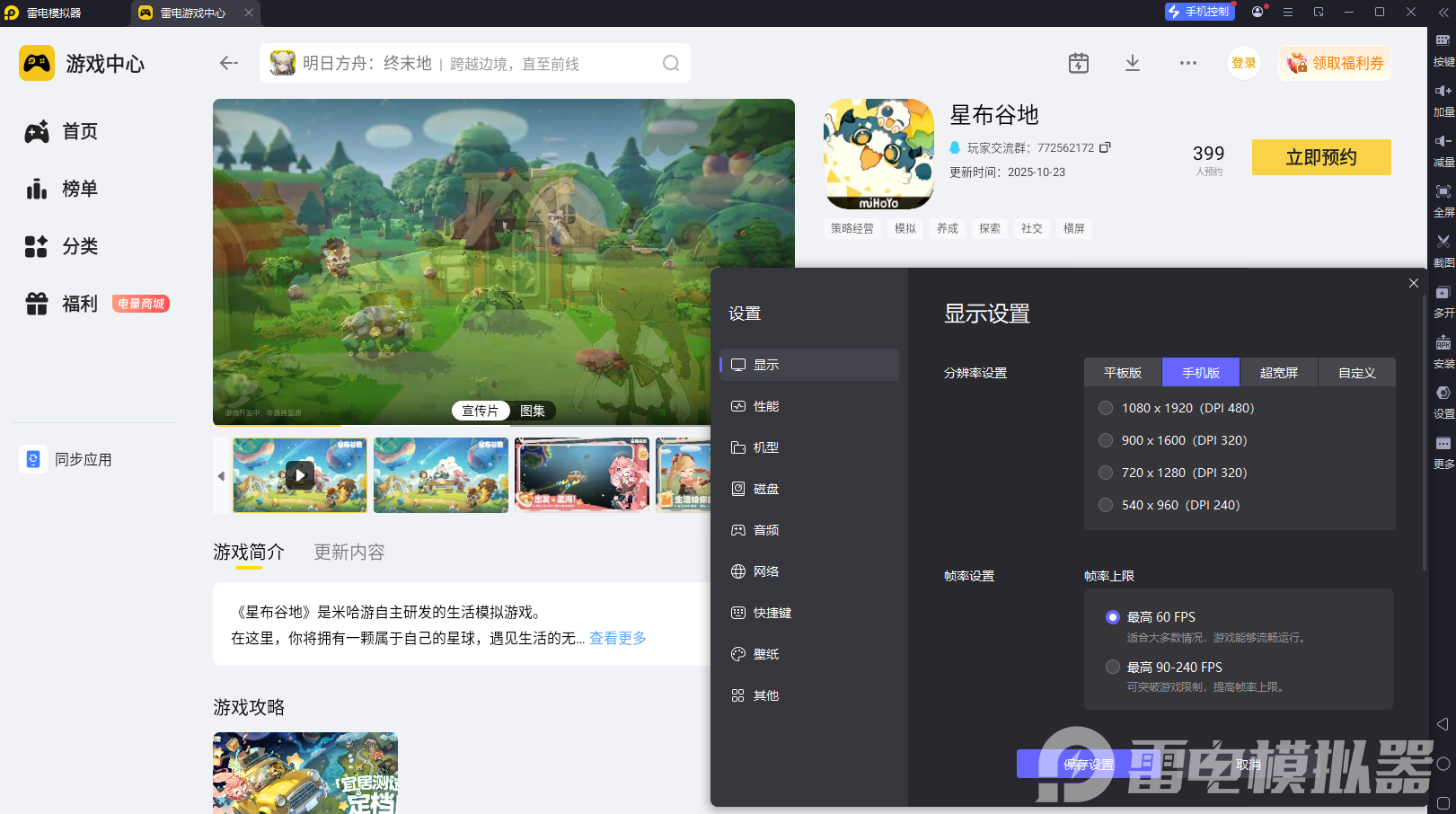The width and height of the screenshot is (1456, 814).
Task: Tap the Android home circle button
Action: 1443,764
